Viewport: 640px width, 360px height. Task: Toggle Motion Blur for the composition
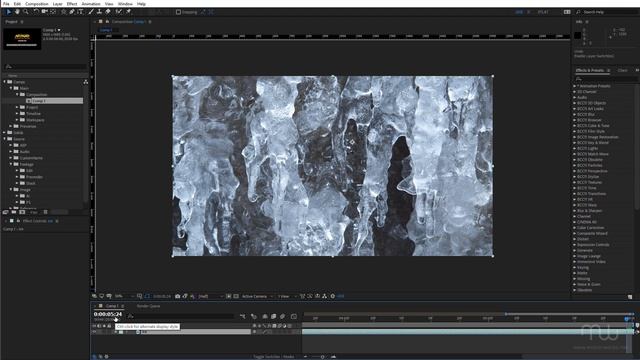282,316
